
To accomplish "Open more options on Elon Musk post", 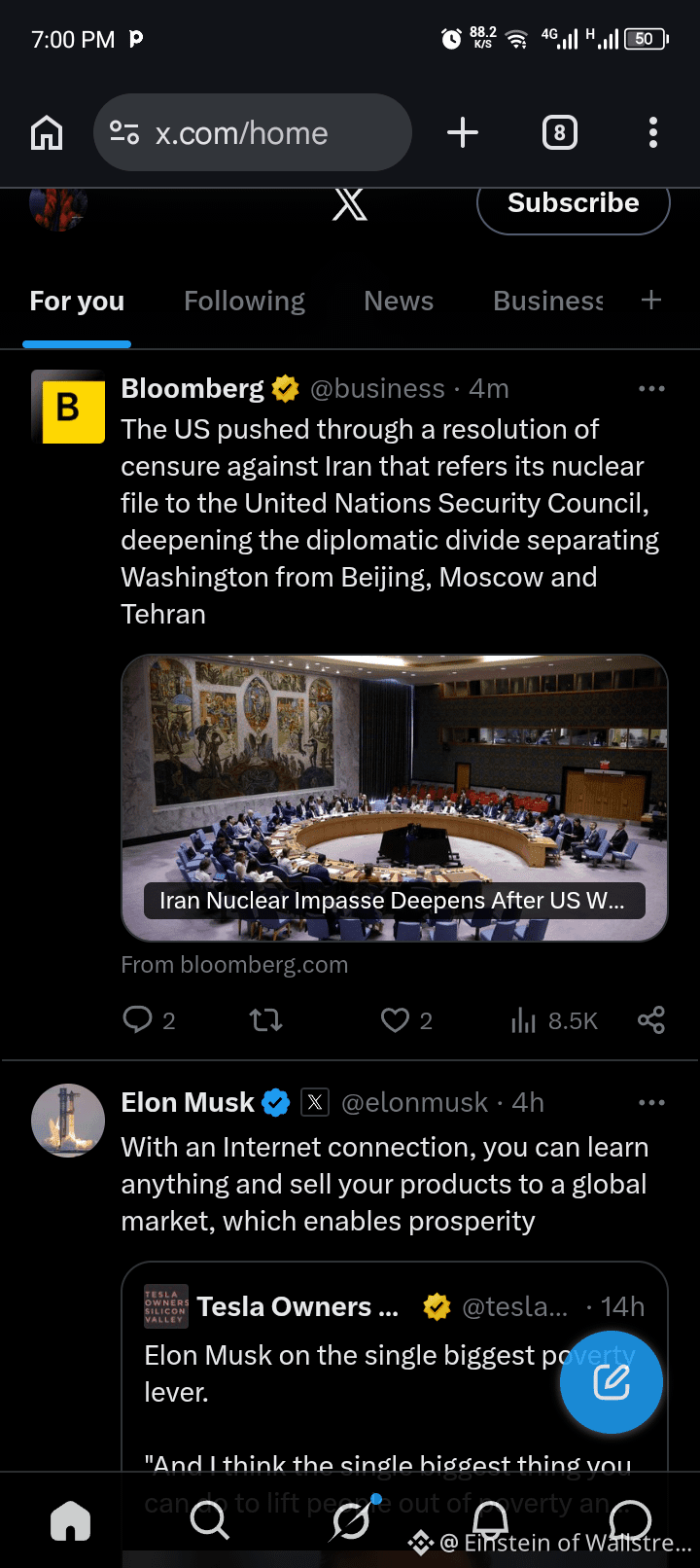I will coord(651,1103).
